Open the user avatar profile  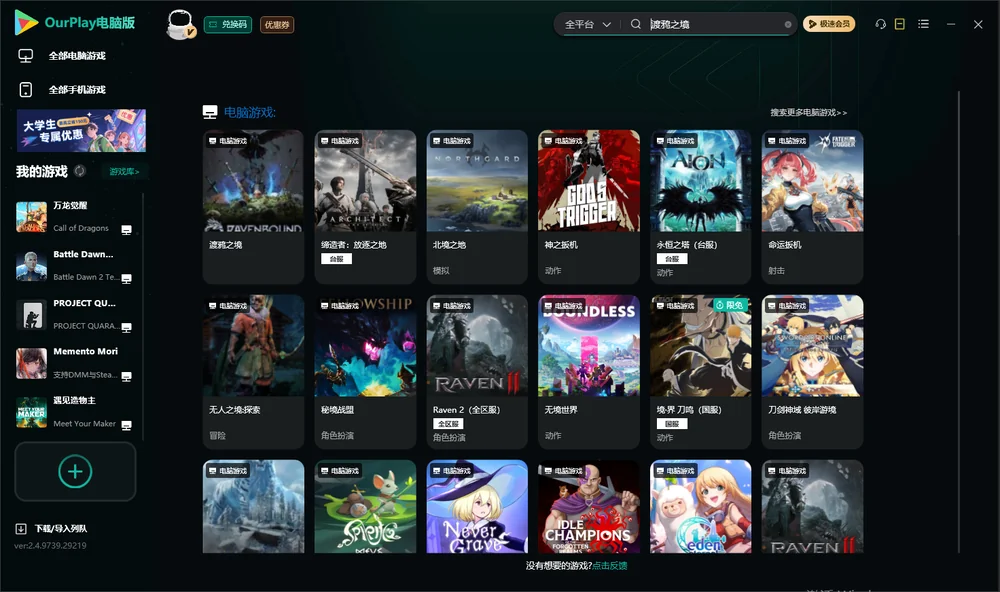point(180,24)
